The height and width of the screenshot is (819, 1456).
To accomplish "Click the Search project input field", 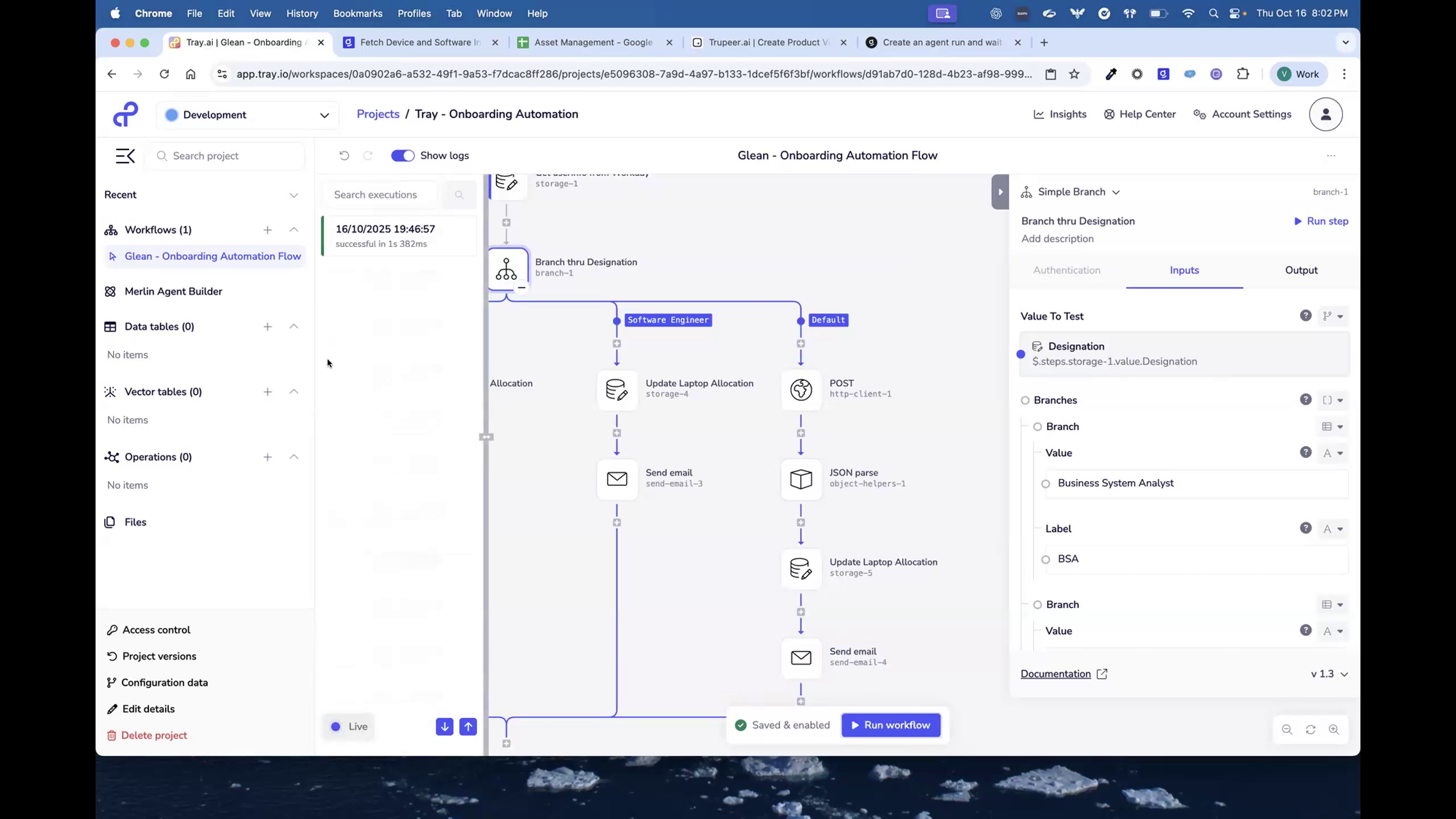I will [x=225, y=155].
